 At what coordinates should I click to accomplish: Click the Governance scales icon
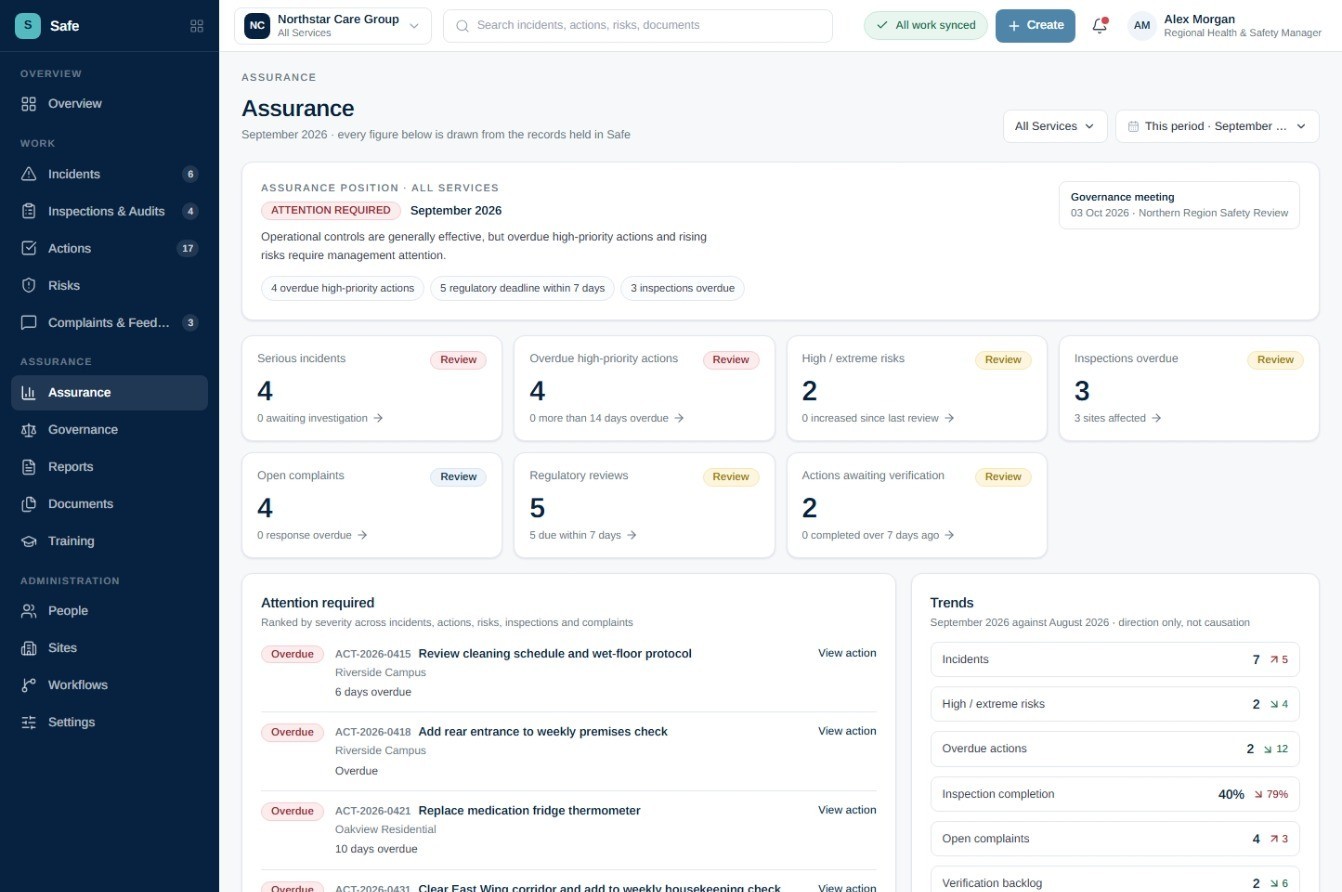(29, 429)
